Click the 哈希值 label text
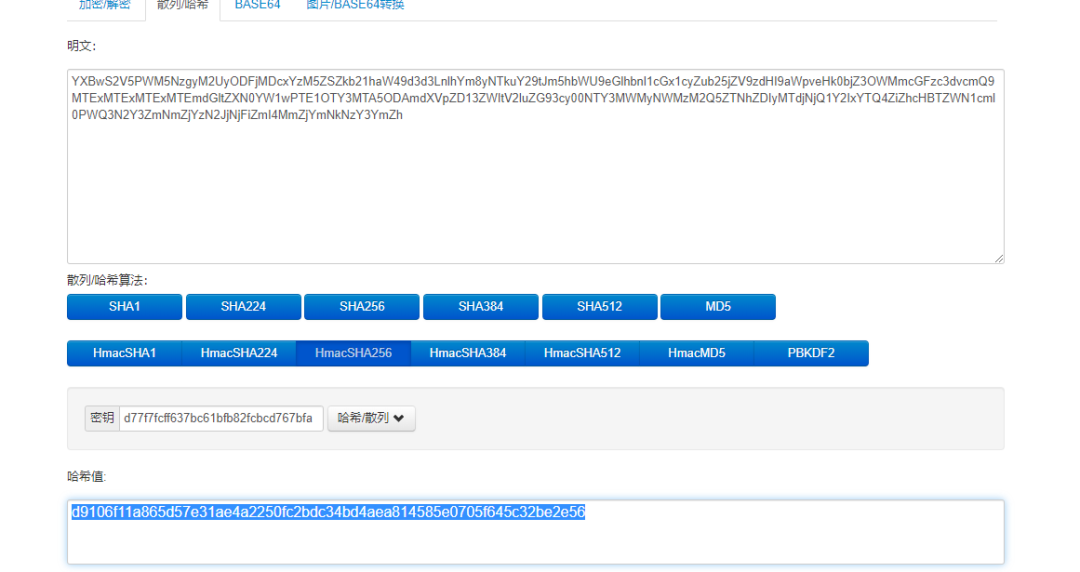 click(86, 476)
